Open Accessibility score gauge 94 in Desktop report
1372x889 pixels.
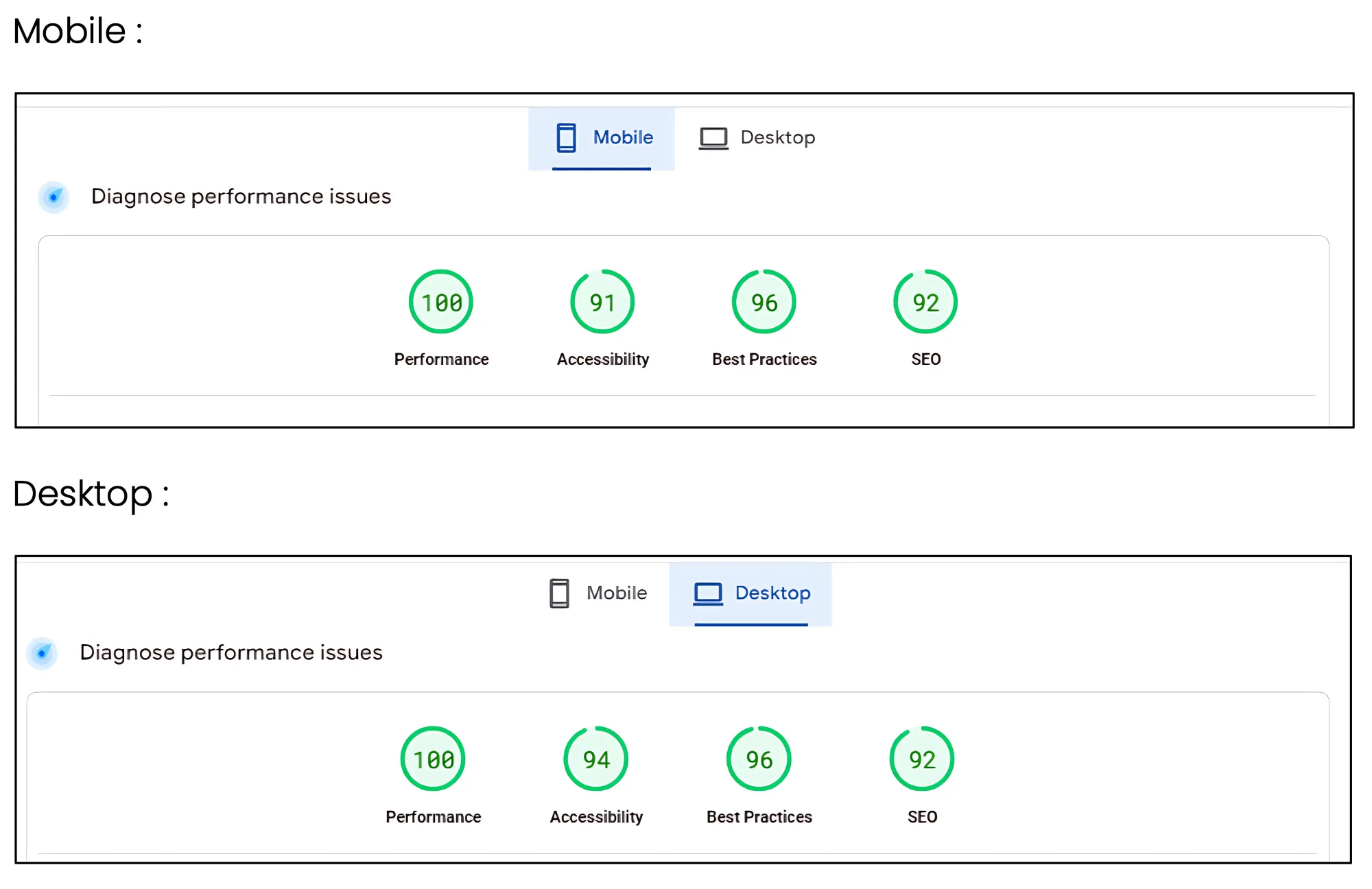[x=596, y=759]
